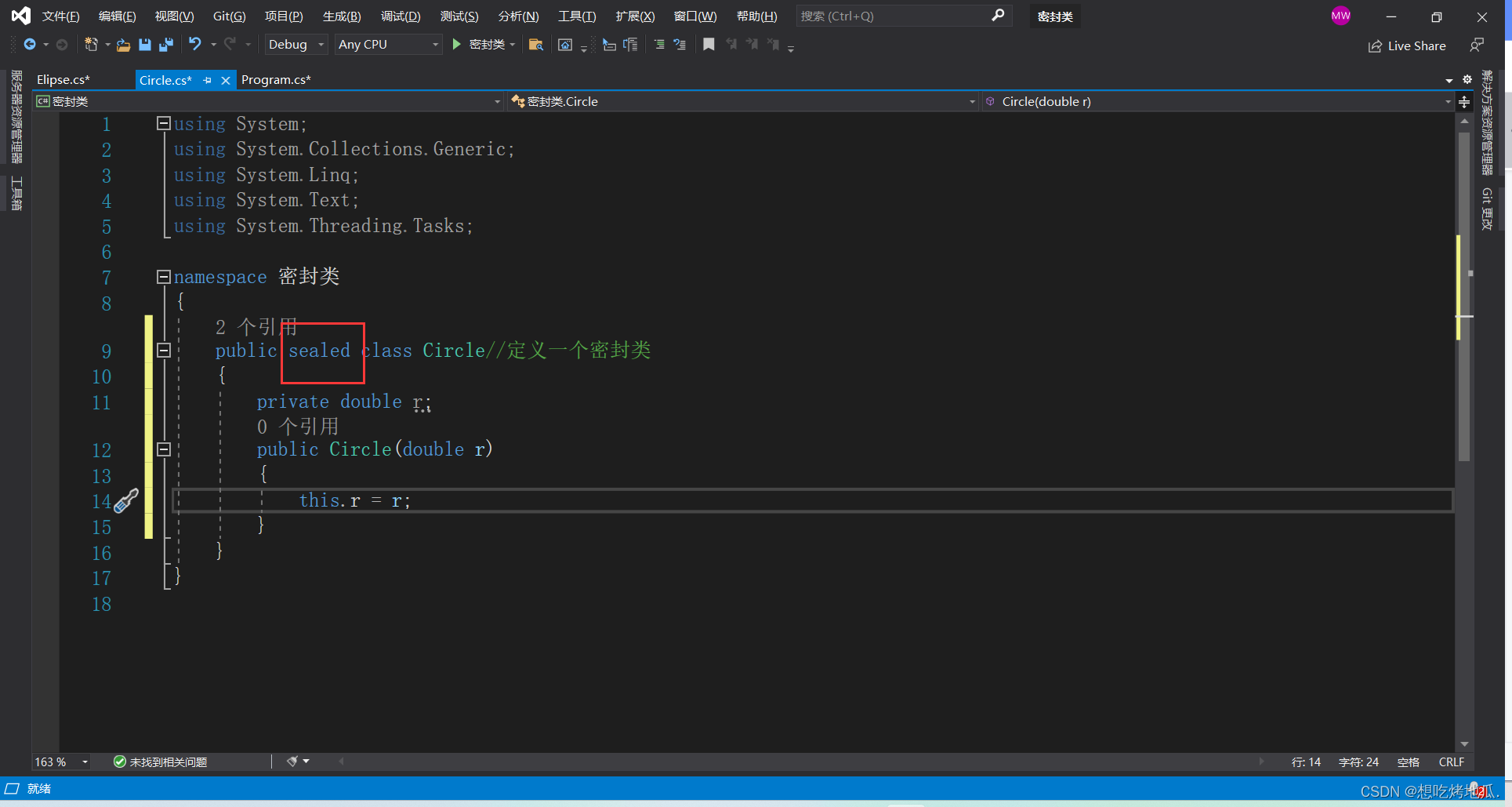Open the 扩展(X) menu
Screen dimensions: 1512x807
coord(635,16)
